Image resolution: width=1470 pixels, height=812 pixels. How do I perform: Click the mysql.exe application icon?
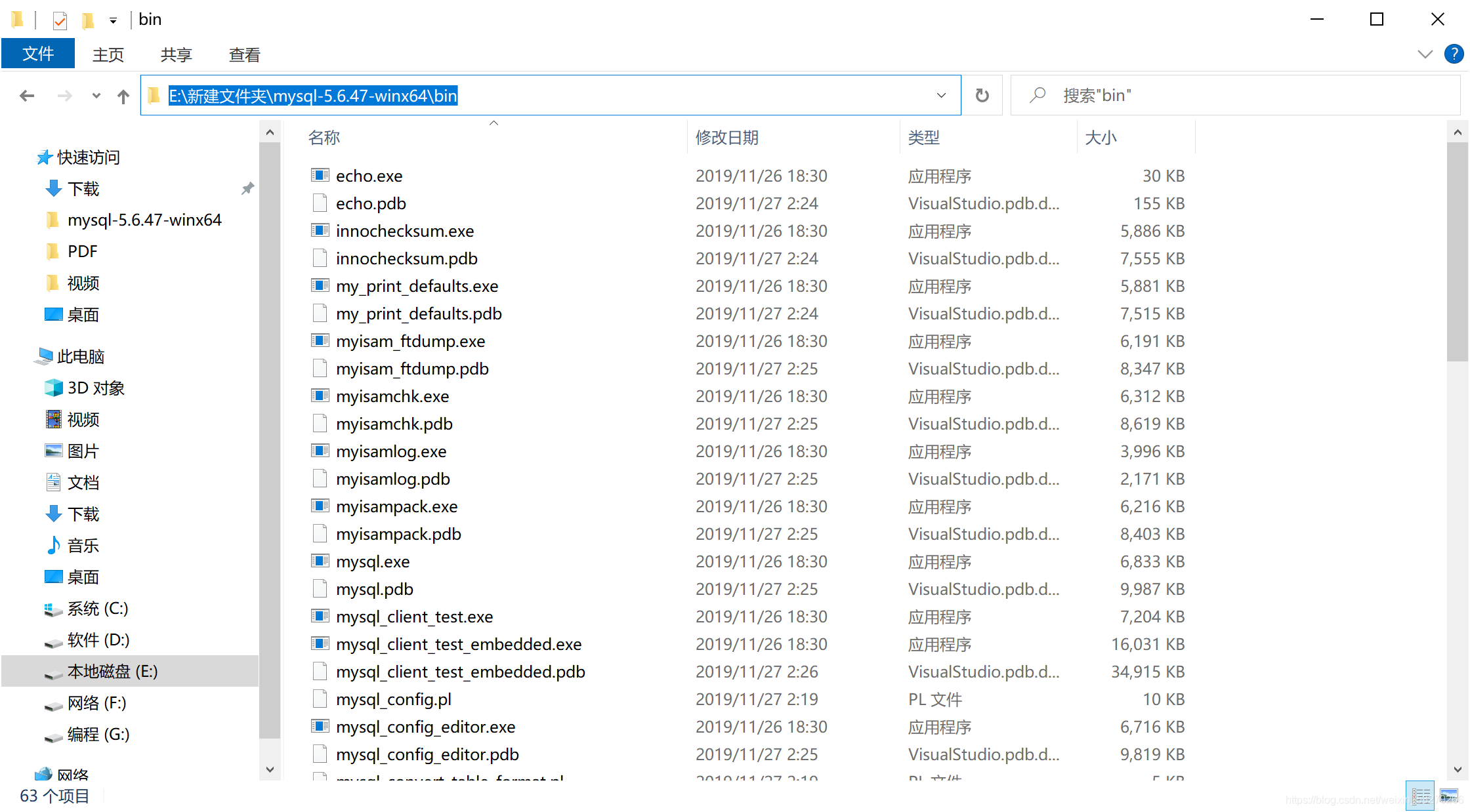tap(320, 561)
